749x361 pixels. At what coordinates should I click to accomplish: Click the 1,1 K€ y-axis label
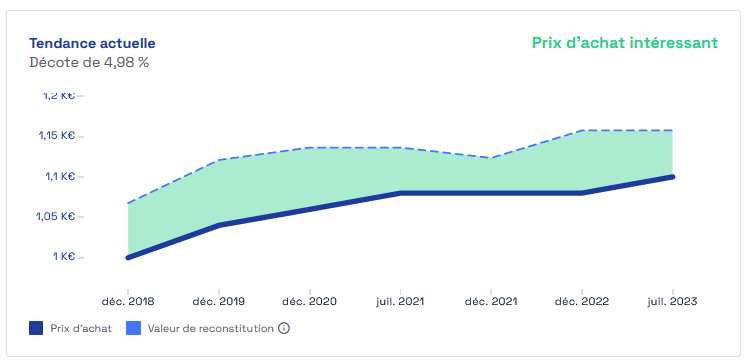pos(60,177)
